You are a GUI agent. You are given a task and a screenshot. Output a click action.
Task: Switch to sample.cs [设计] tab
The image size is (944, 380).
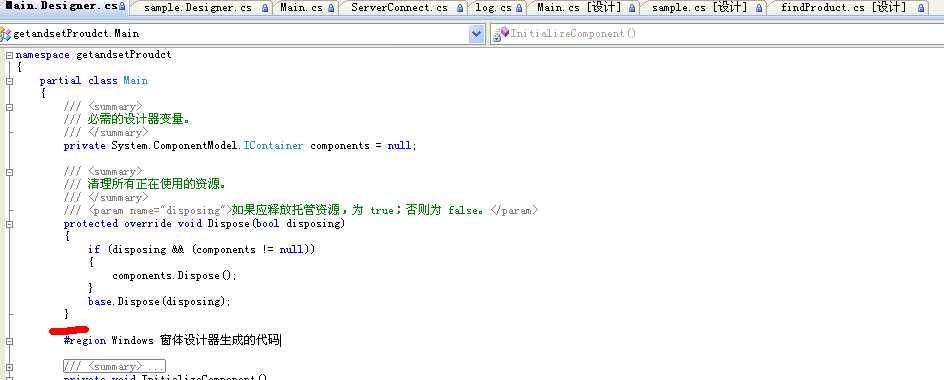(x=704, y=8)
